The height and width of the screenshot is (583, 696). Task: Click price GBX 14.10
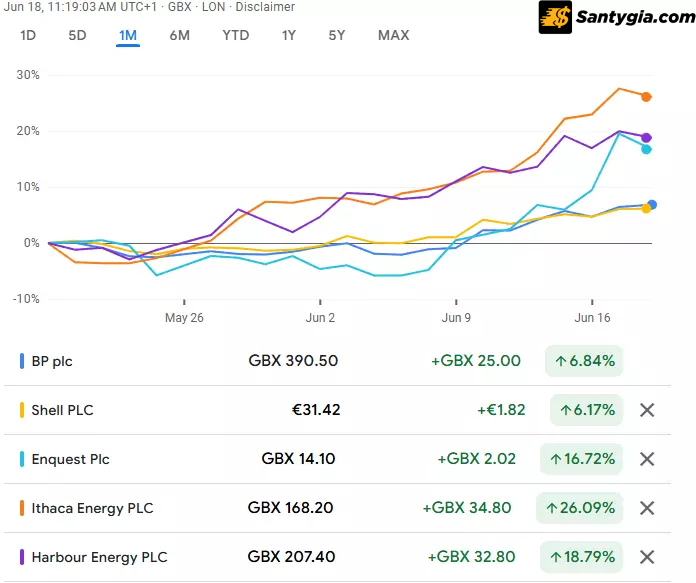[x=298, y=458]
